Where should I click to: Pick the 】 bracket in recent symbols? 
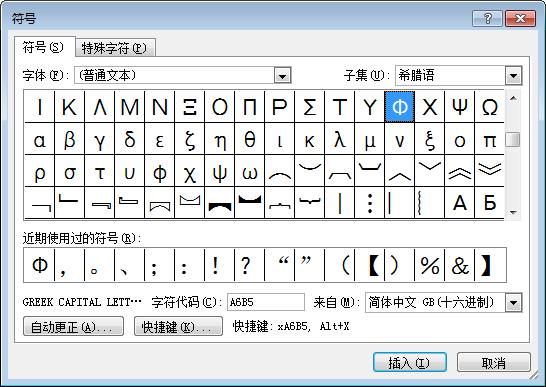coord(490,265)
